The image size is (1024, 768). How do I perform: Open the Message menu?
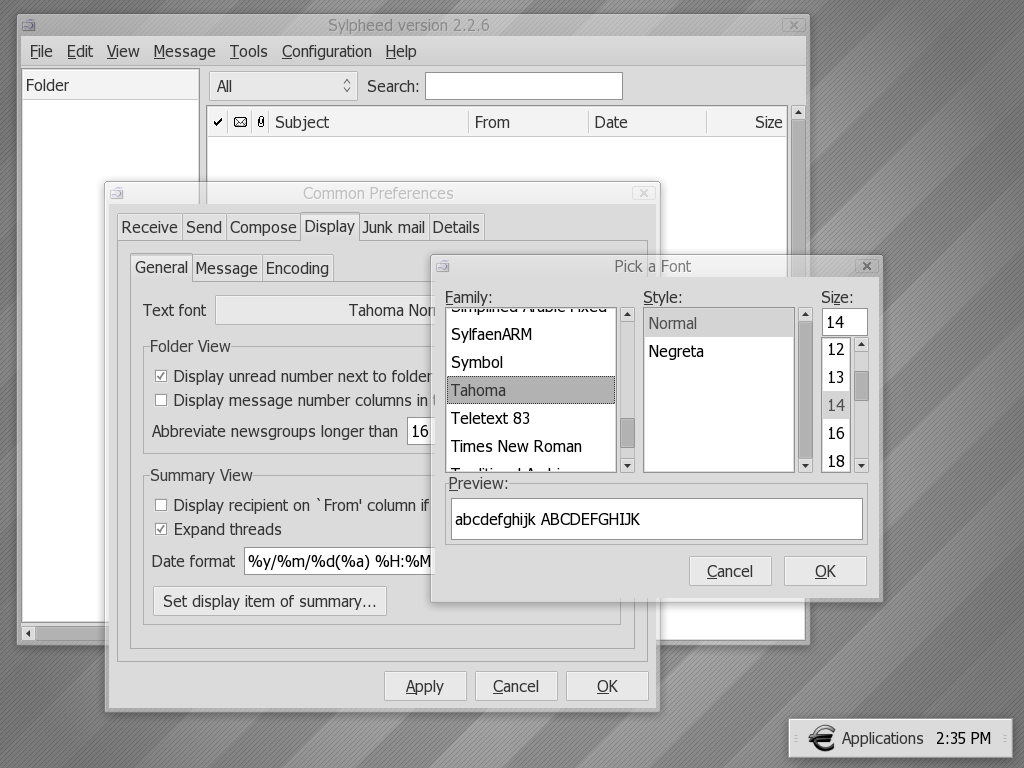coord(184,52)
